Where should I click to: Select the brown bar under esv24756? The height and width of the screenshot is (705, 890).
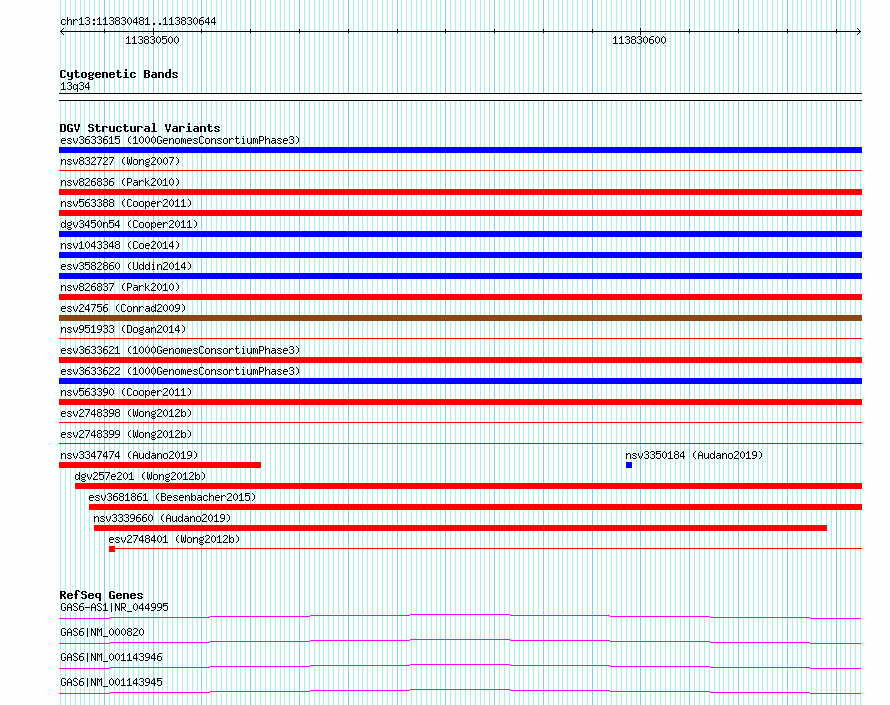(x=460, y=318)
